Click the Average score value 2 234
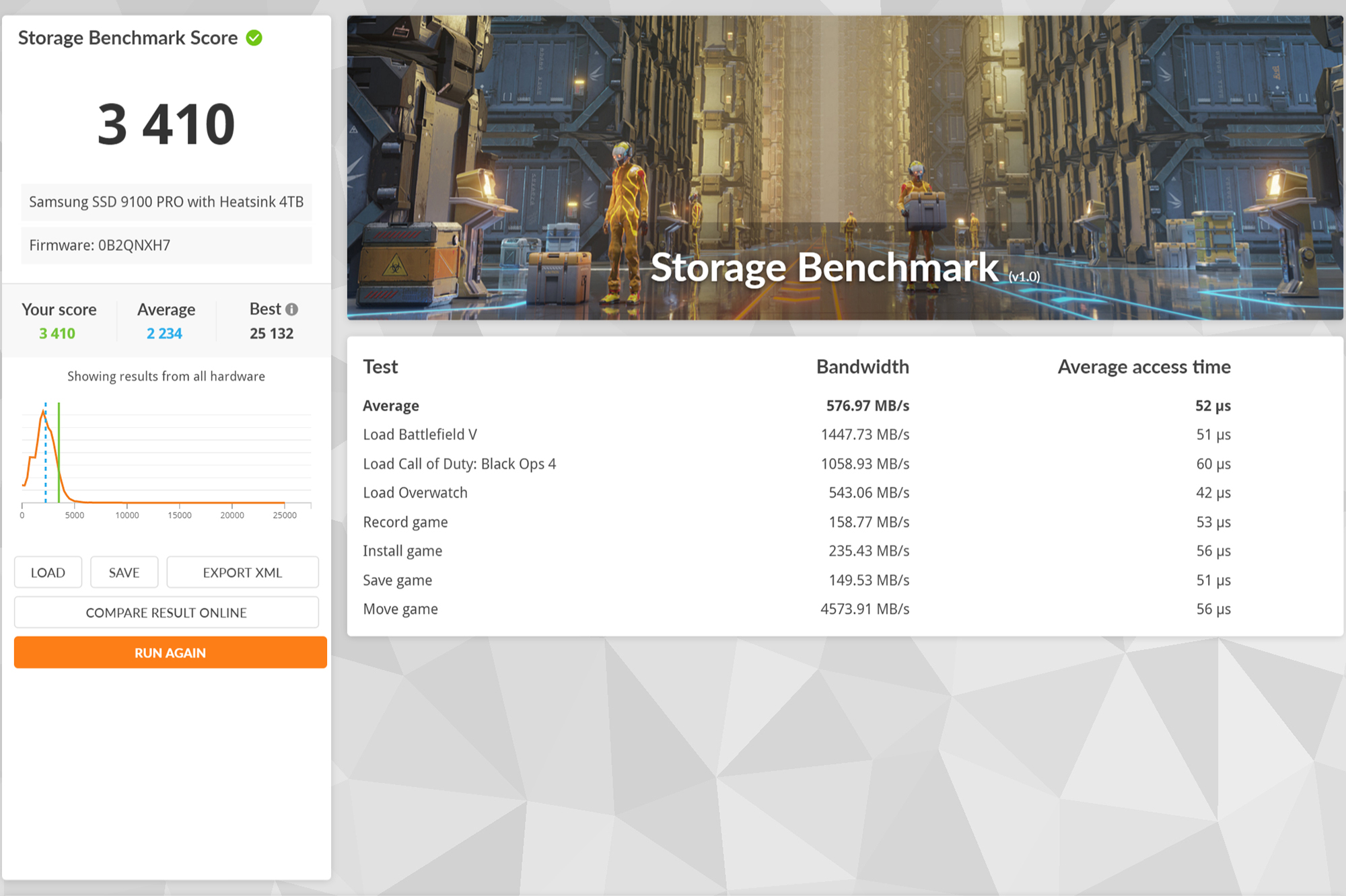The width and height of the screenshot is (1346, 896). click(165, 334)
